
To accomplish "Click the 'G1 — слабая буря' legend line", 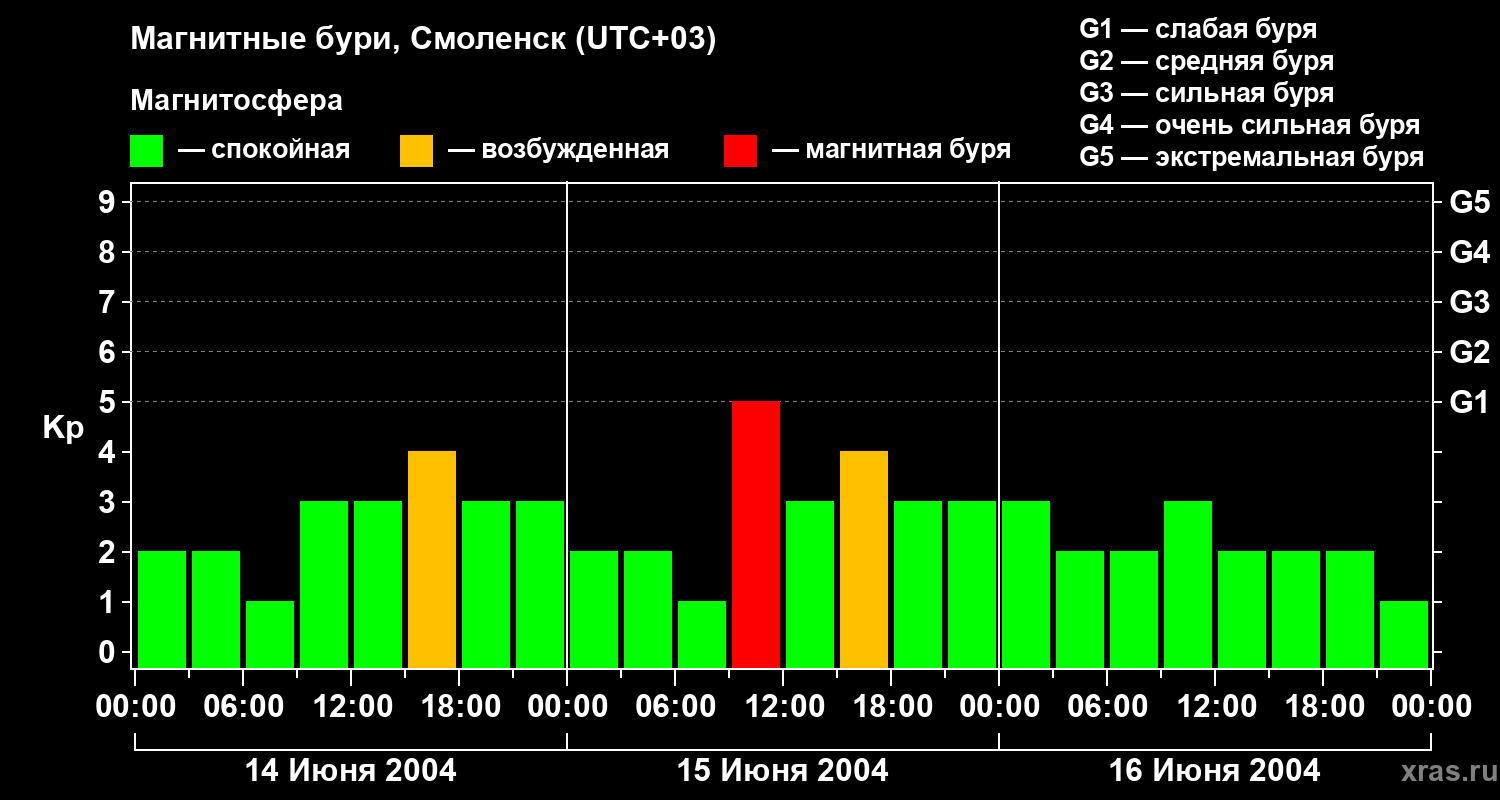I will click(x=1198, y=29).
